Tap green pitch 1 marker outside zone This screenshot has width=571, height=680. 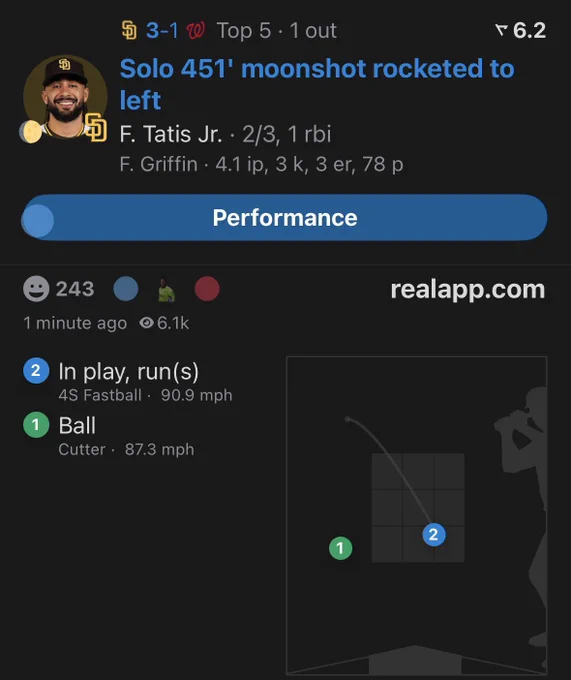click(x=340, y=548)
